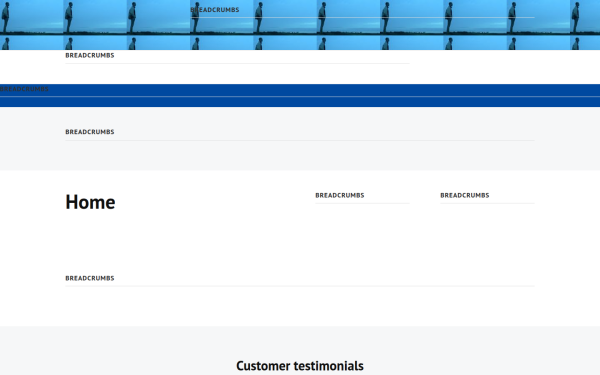The height and width of the screenshot is (375, 600).
Task: Click the BREADCRUMBS label just under the photo banner
Action: [x=90, y=55]
